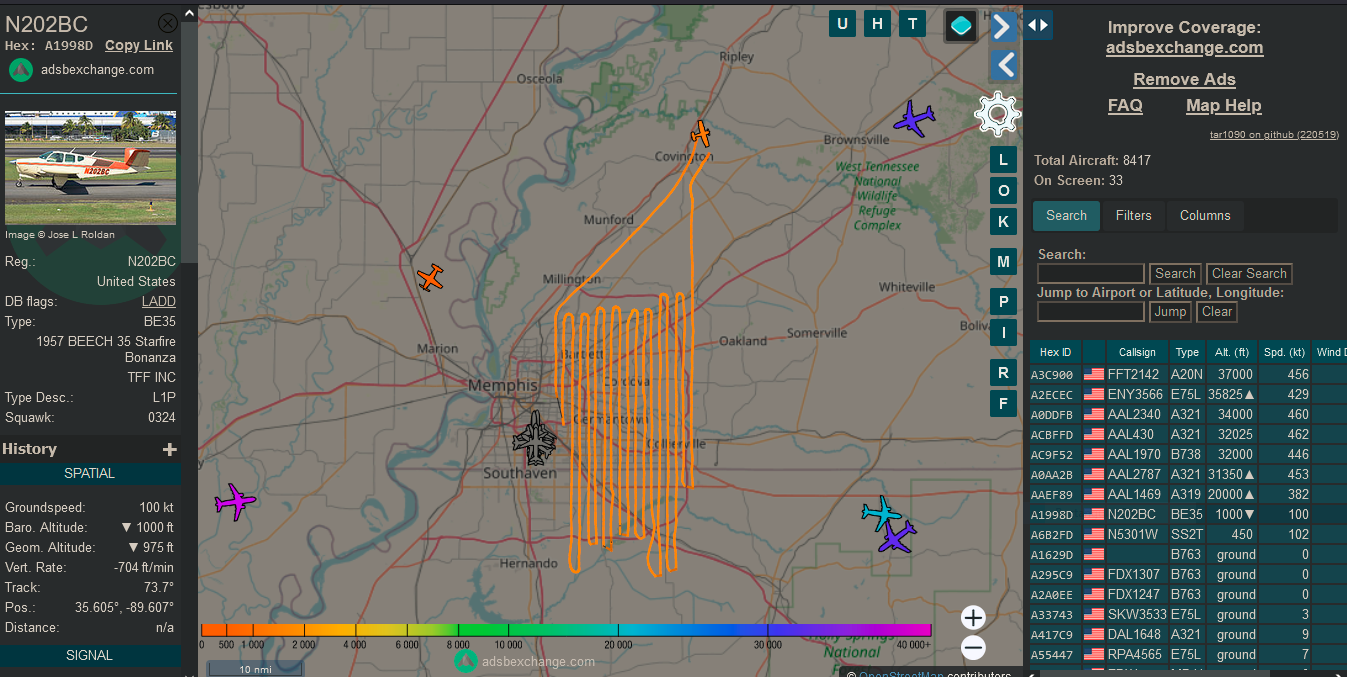Open the LADD database flag link
The height and width of the screenshot is (677, 1347).
158,301
